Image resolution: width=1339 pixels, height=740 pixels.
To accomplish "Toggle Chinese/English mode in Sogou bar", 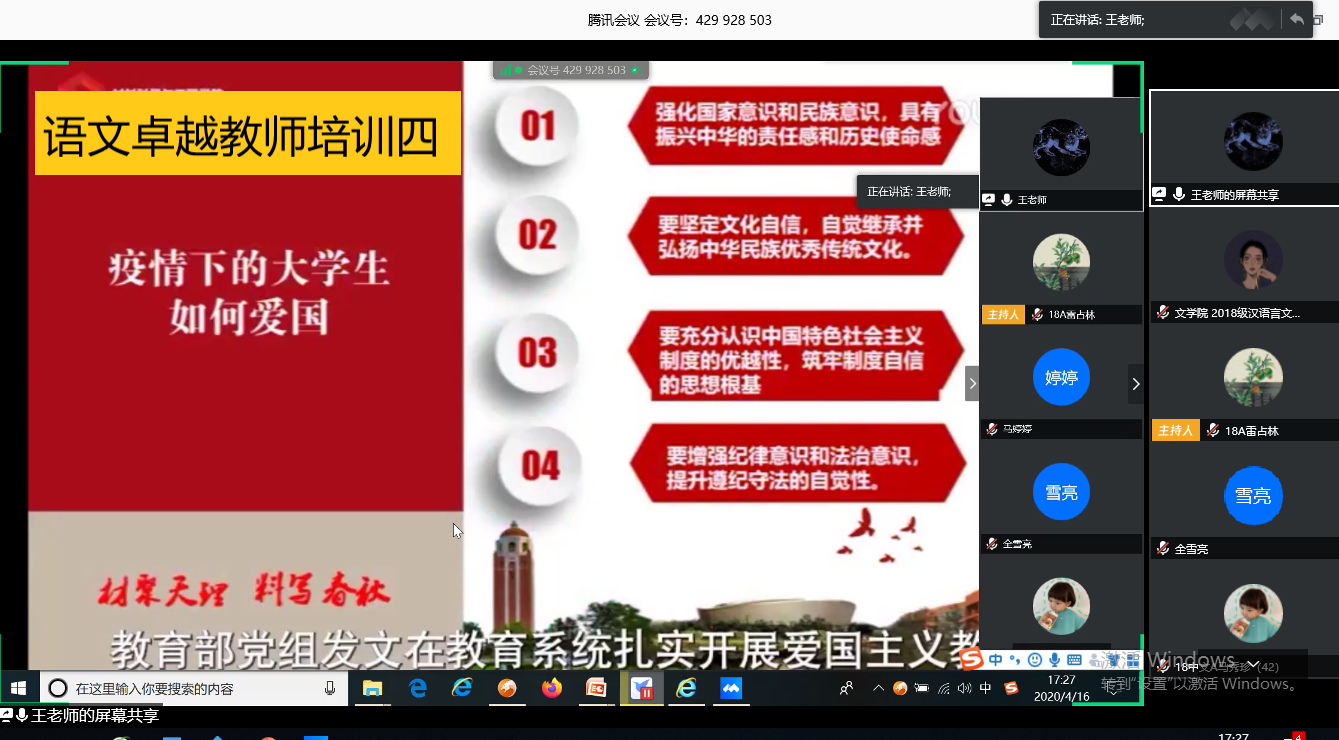I will click(x=995, y=660).
